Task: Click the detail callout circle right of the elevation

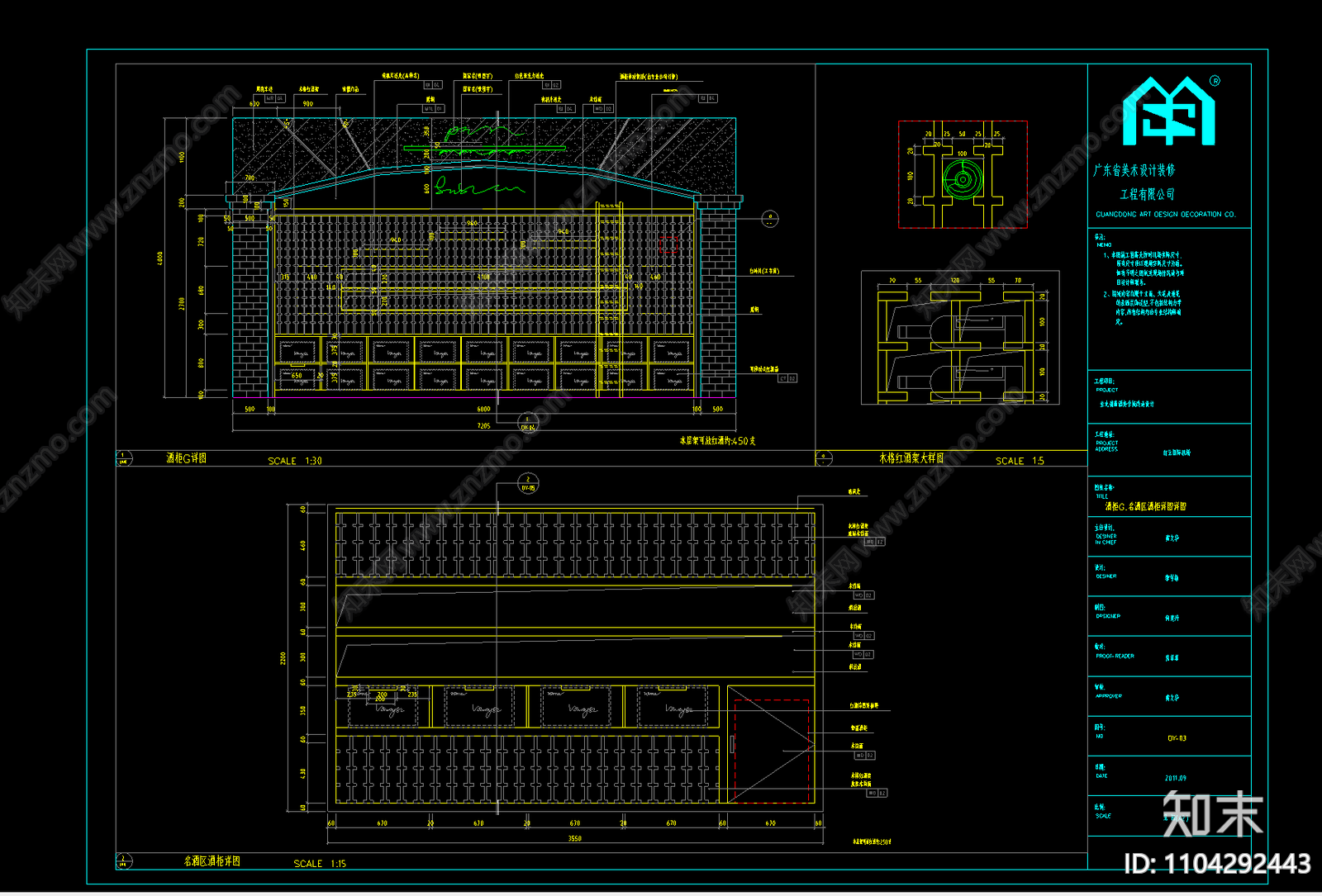Action: 770,219
